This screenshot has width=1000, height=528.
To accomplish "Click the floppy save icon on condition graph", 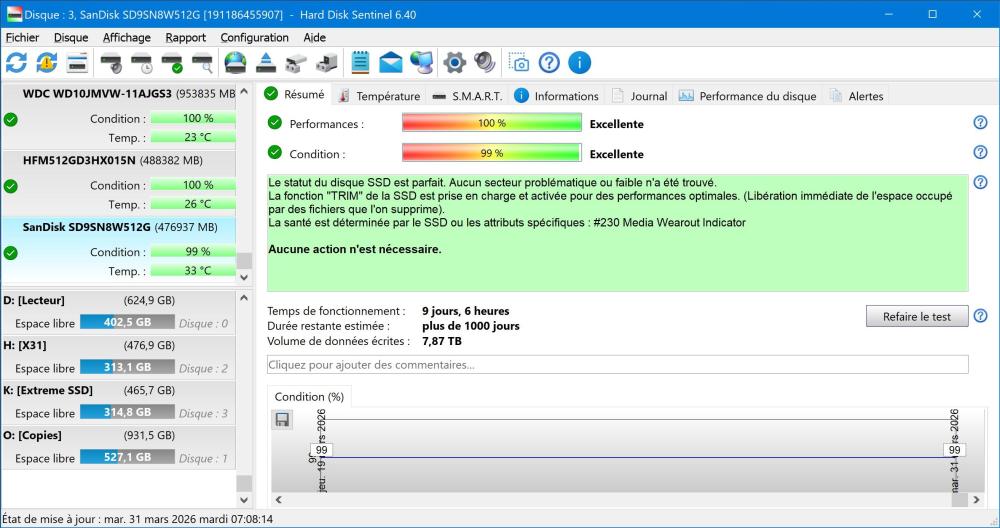I will 282,420.
